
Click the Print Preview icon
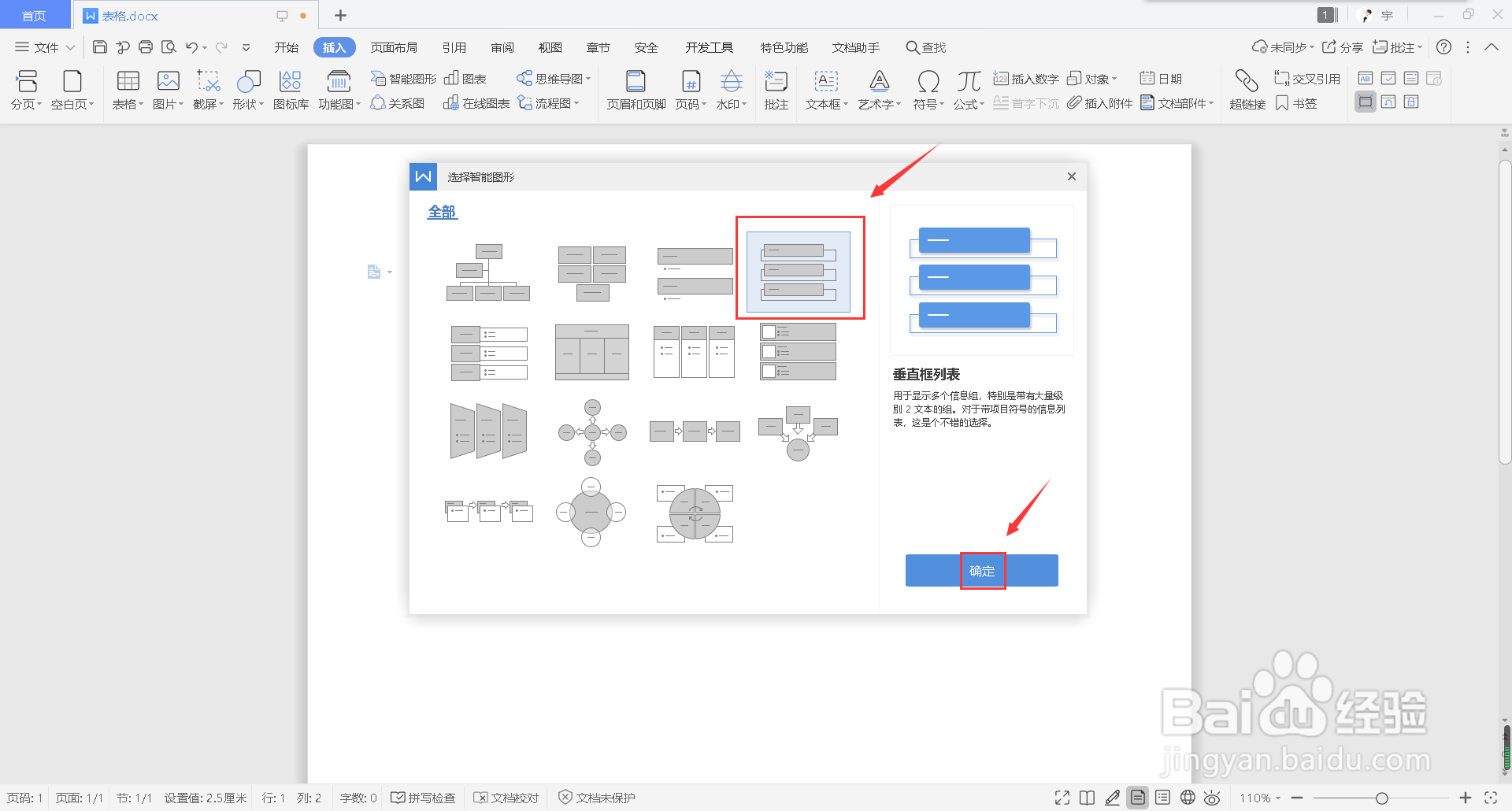(x=169, y=47)
